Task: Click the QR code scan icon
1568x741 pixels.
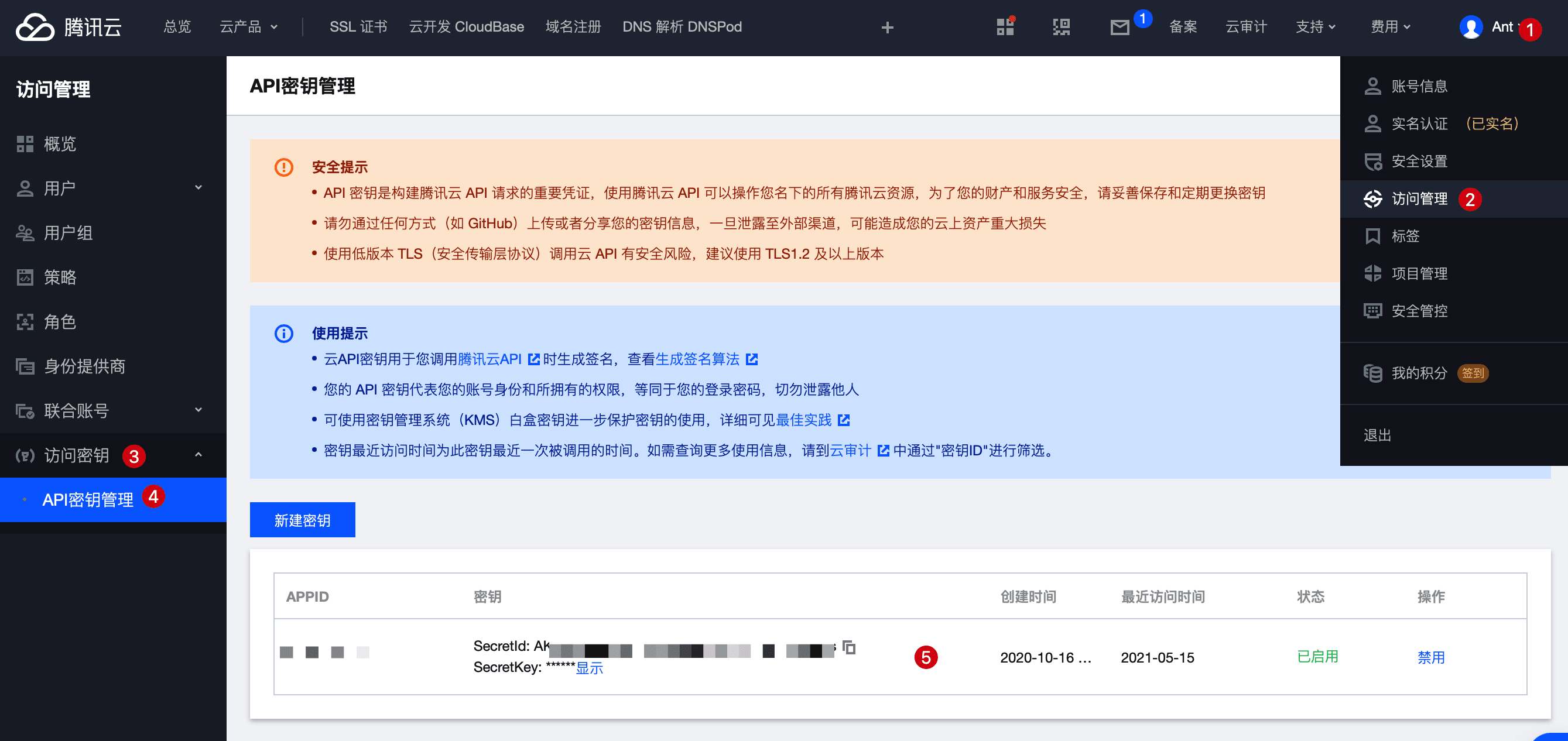Action: tap(1061, 28)
